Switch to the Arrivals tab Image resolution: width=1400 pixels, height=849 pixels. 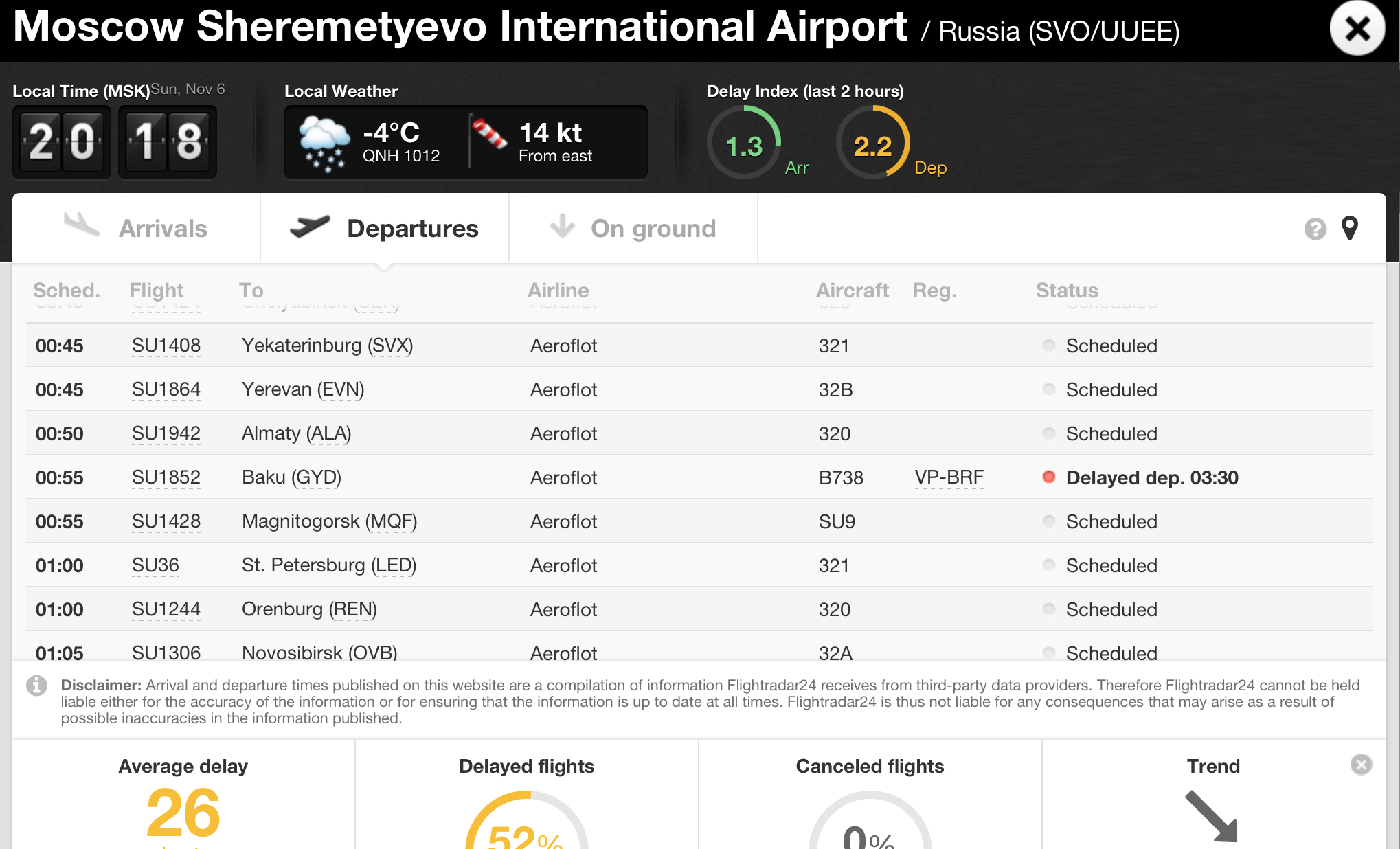[137, 228]
